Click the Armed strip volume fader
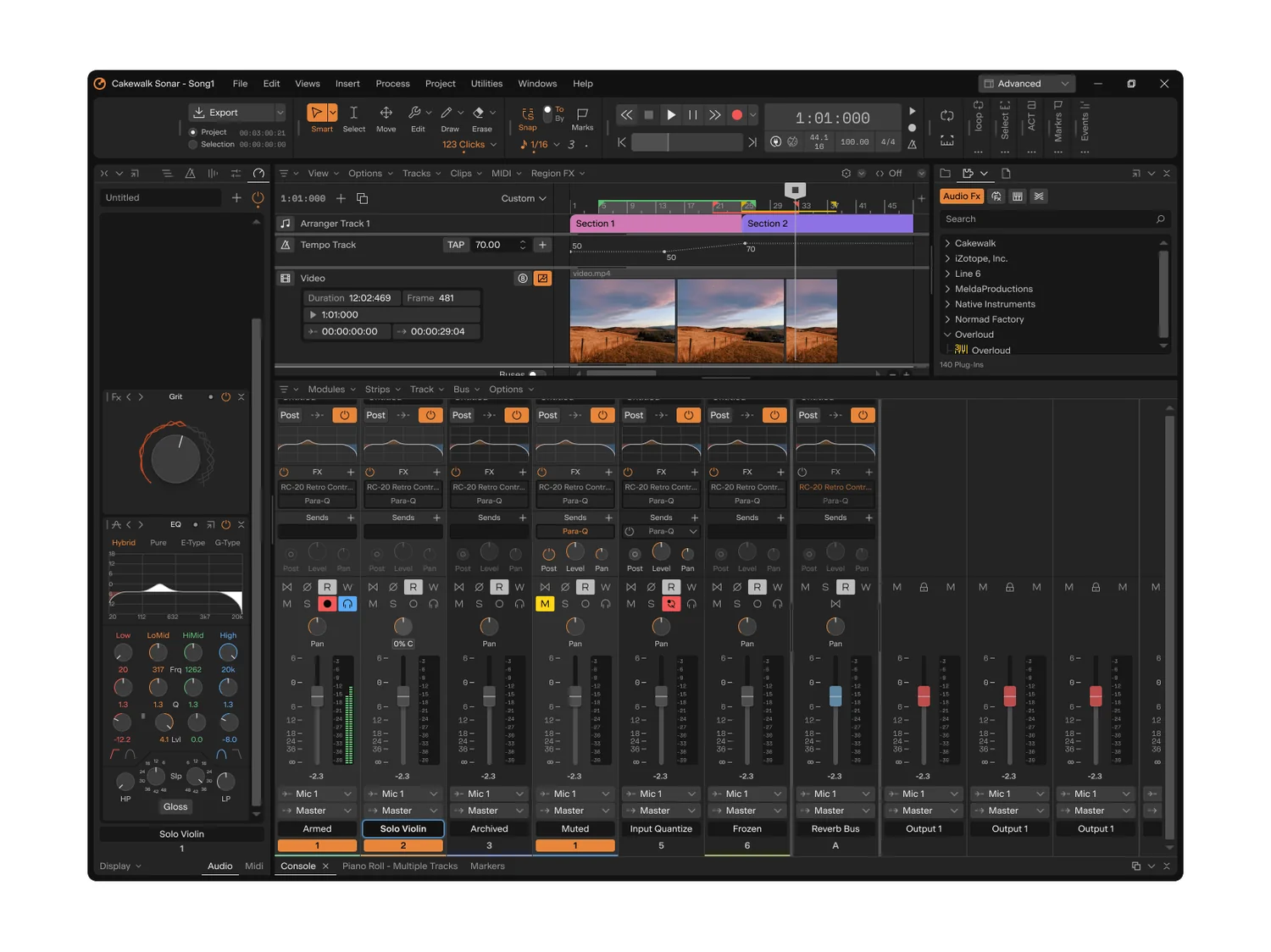The height and width of the screenshot is (952, 1271). pyautogui.click(x=317, y=696)
